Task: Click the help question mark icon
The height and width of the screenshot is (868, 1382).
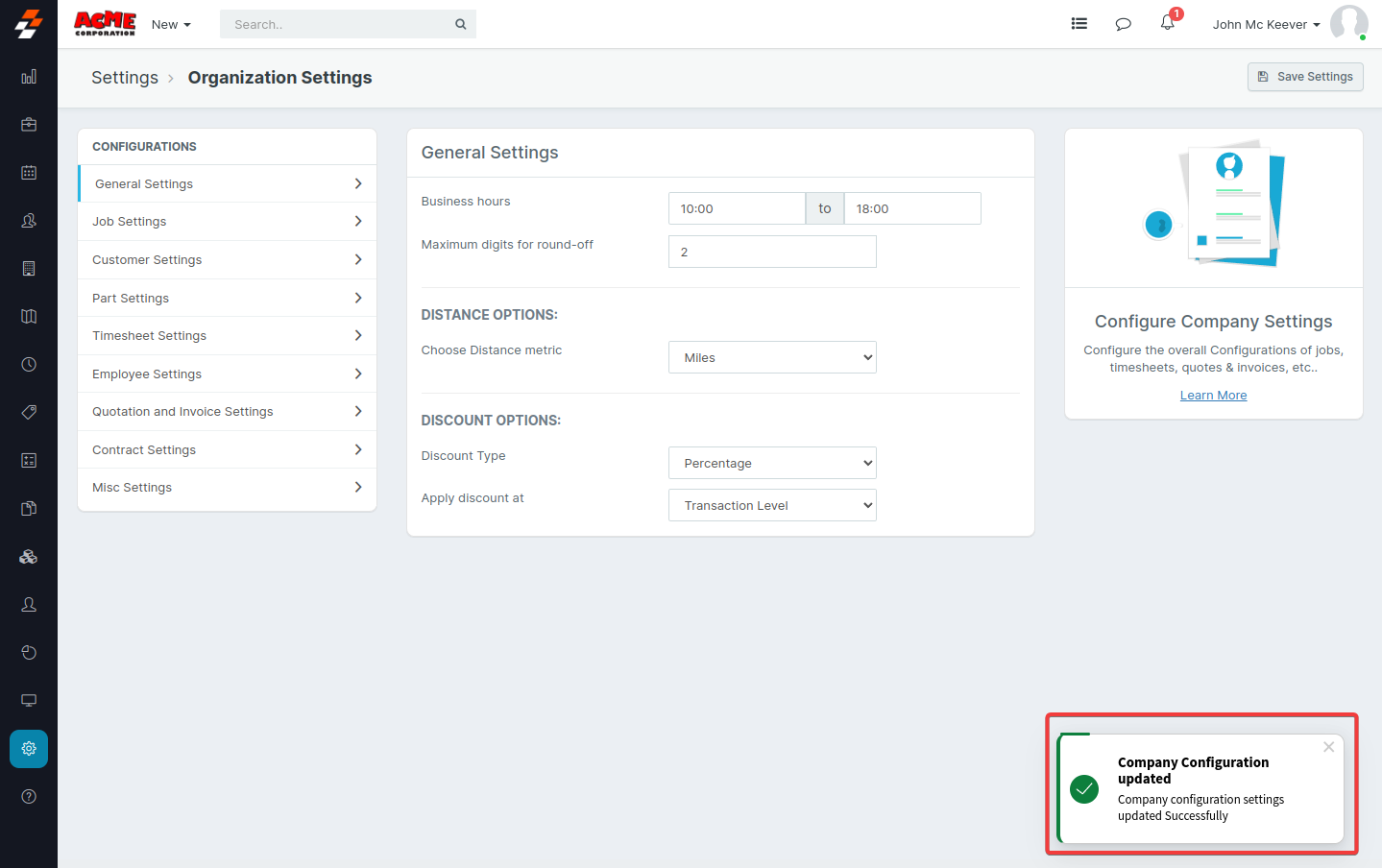Action: (x=29, y=797)
